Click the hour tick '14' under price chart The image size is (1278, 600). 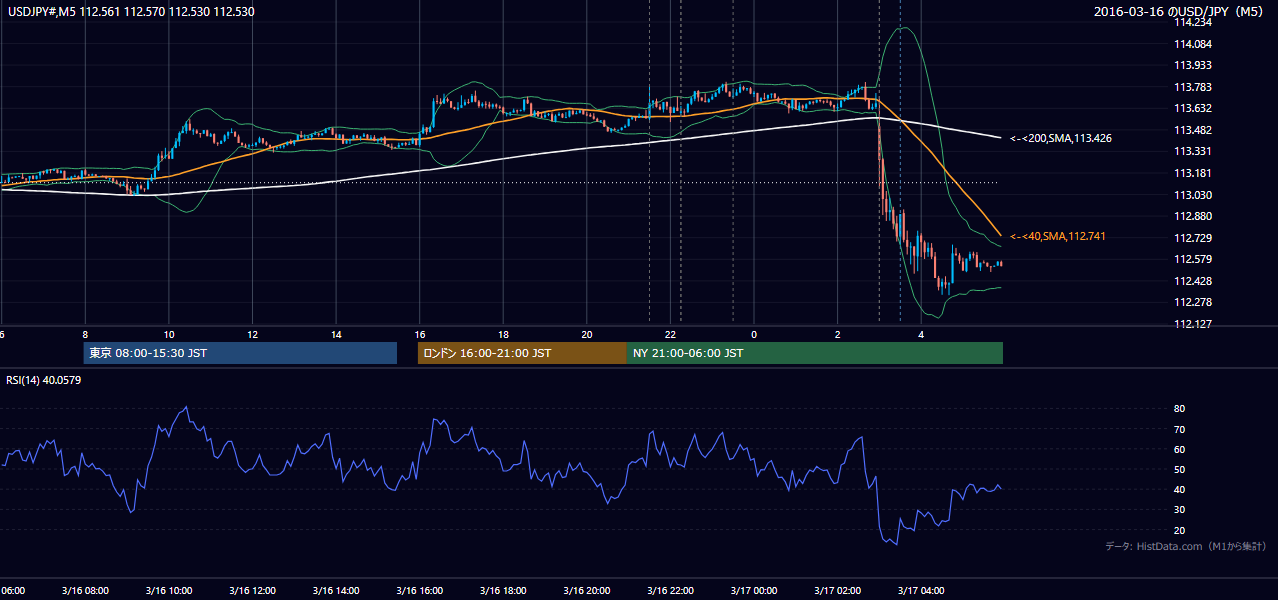(x=336, y=334)
